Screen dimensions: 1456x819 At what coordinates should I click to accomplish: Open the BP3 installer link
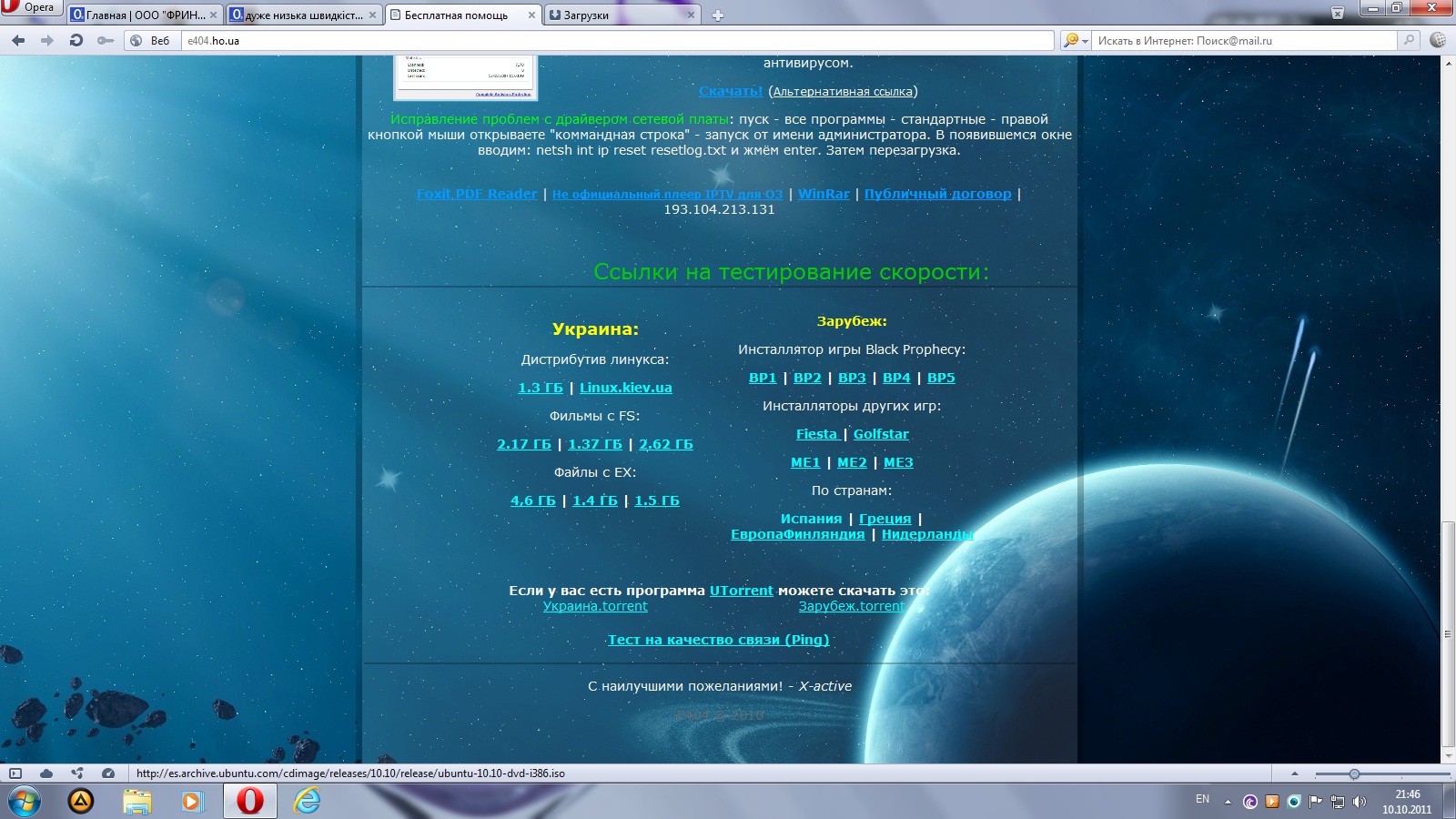tap(852, 378)
